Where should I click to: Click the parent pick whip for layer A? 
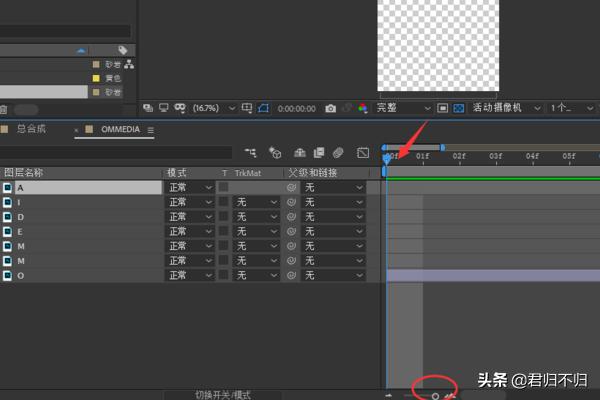(x=291, y=188)
